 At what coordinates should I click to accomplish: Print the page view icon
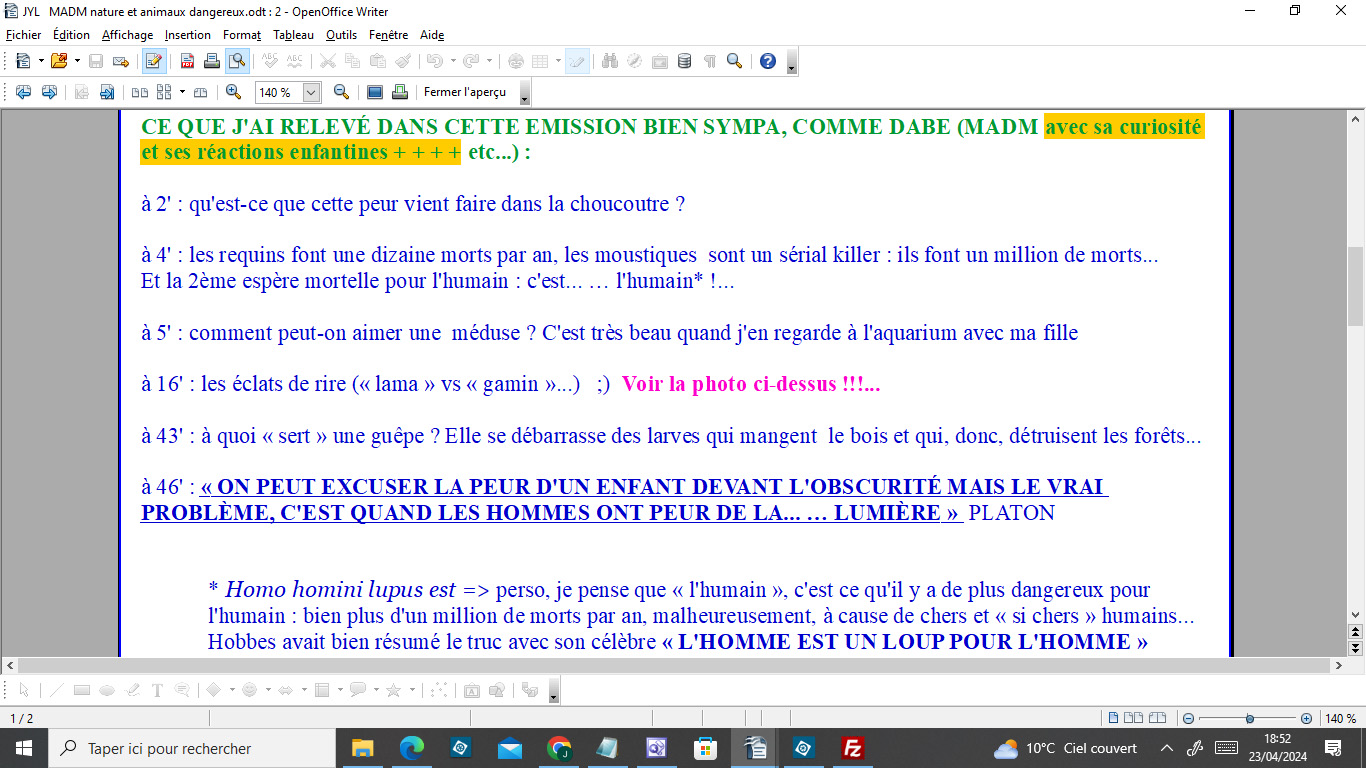click(400, 92)
